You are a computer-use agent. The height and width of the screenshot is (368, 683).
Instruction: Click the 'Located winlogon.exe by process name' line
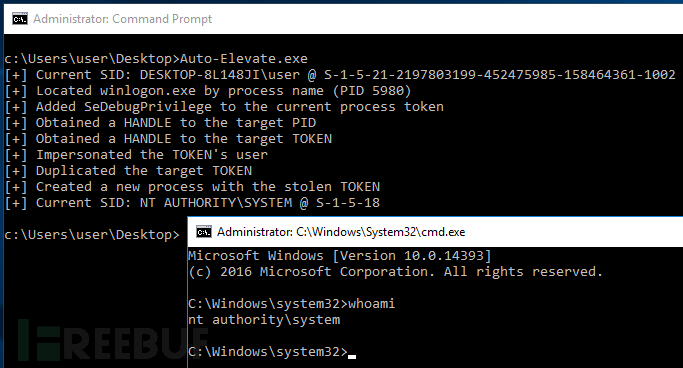[x=208, y=91]
